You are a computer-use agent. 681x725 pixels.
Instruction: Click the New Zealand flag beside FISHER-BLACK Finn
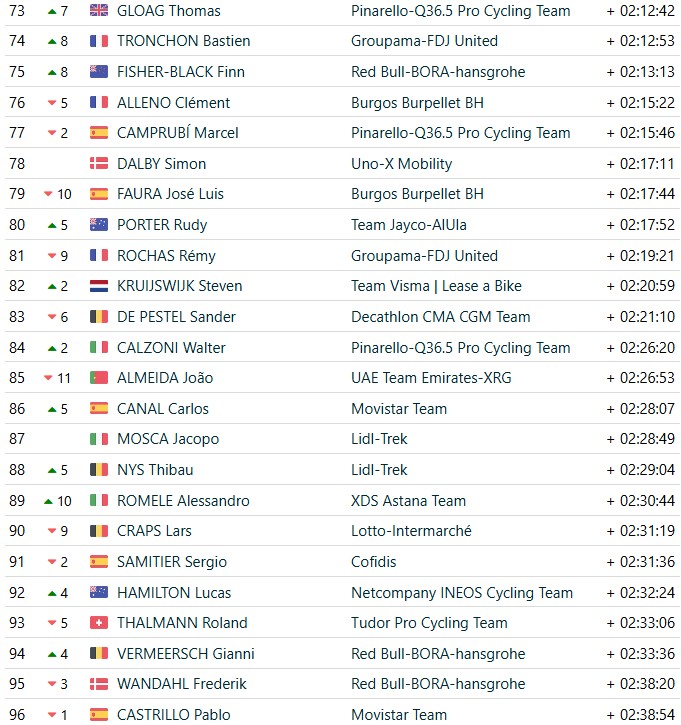coord(98,72)
